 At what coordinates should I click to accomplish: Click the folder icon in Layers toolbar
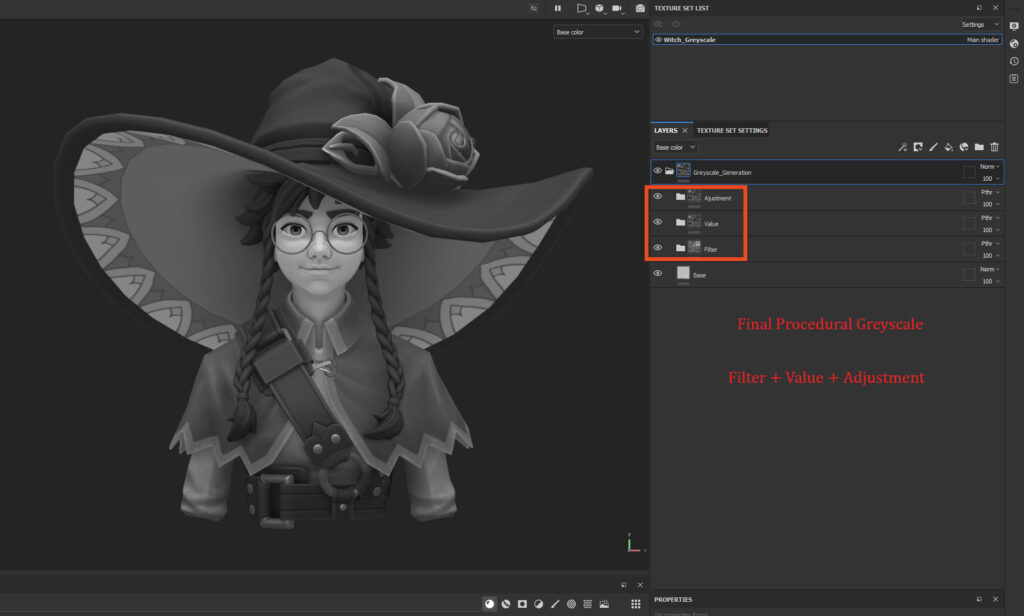979,147
